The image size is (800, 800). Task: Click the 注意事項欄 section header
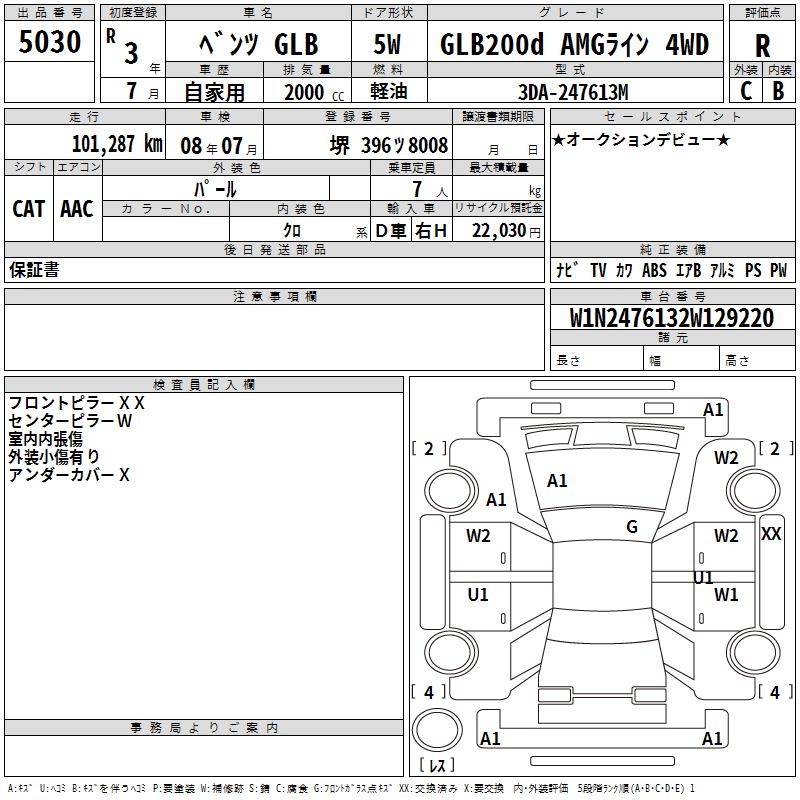tap(275, 296)
